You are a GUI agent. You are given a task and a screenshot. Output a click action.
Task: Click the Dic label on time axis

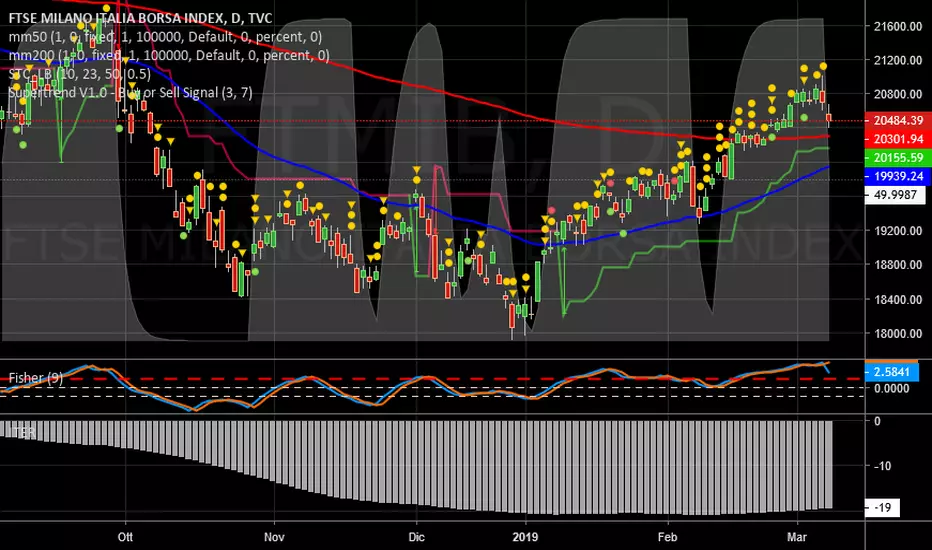[417, 537]
